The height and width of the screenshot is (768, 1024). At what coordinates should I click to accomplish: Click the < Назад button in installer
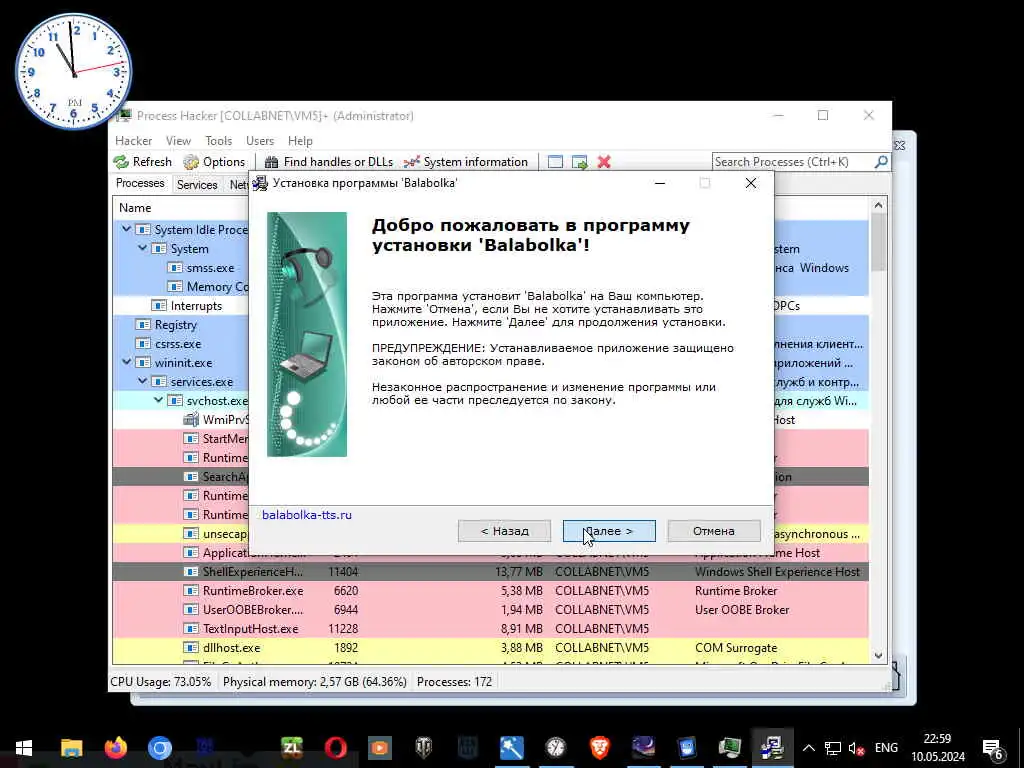(x=504, y=531)
